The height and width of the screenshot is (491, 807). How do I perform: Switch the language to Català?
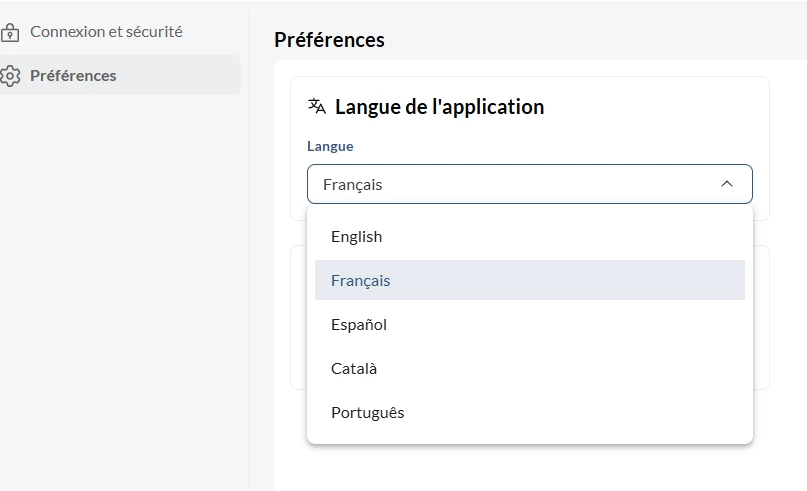(x=354, y=369)
